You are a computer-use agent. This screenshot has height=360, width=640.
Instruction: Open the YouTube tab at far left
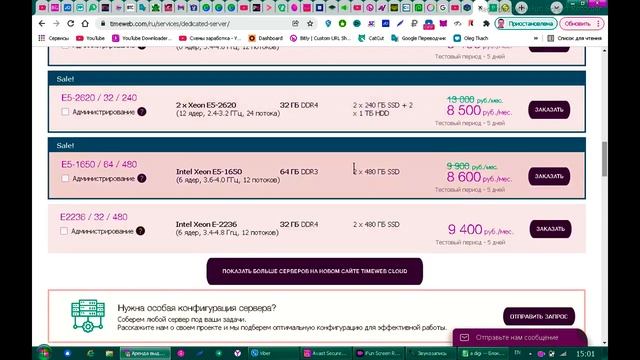(42, 7)
